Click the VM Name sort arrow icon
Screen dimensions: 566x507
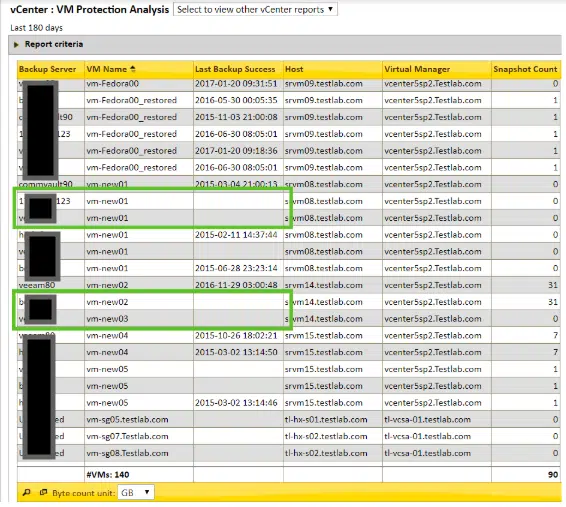133,69
